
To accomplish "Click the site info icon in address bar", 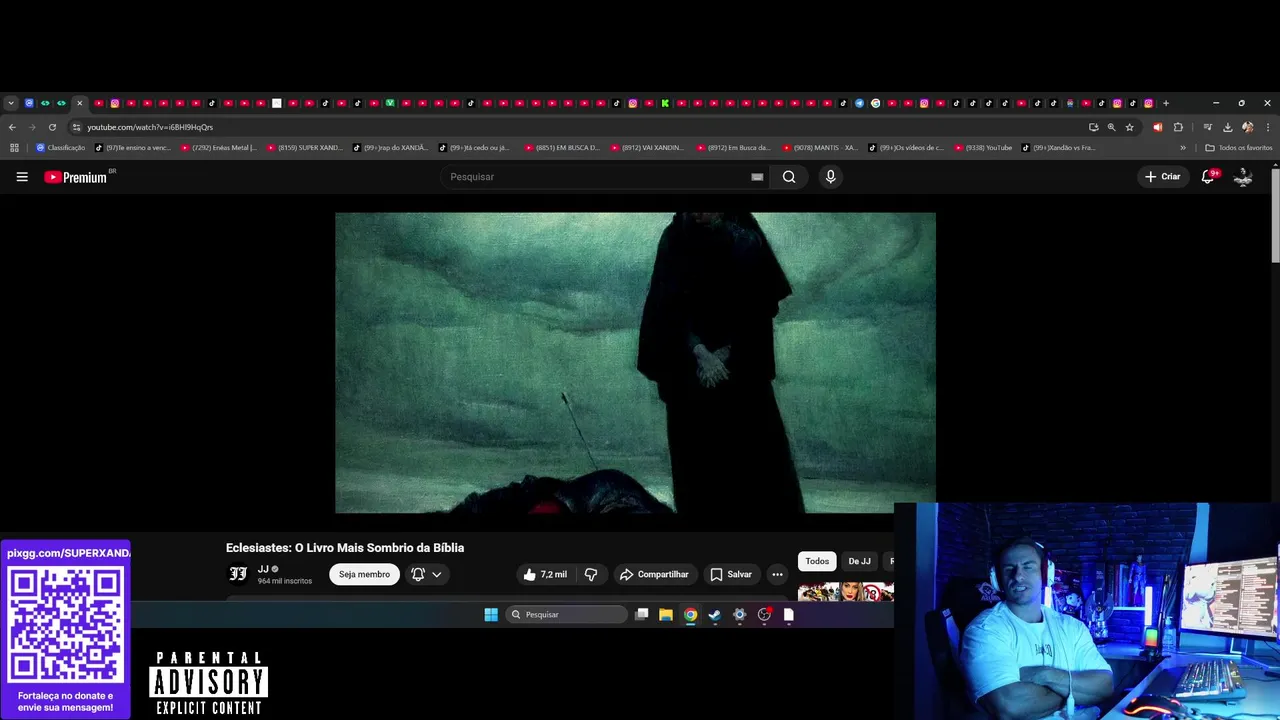I will (76, 127).
